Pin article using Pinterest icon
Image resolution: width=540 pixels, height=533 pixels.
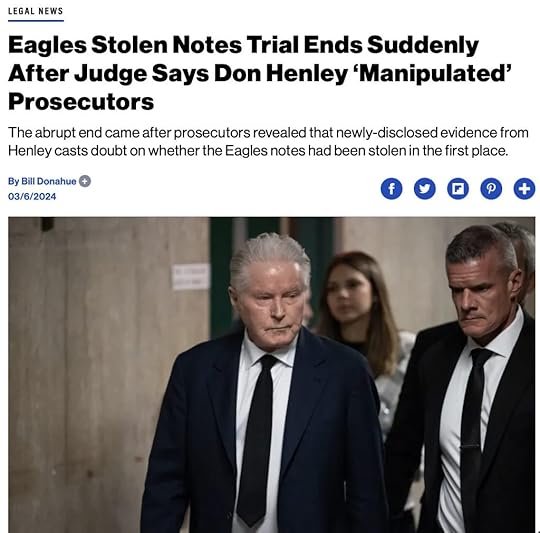pyautogui.click(x=491, y=189)
